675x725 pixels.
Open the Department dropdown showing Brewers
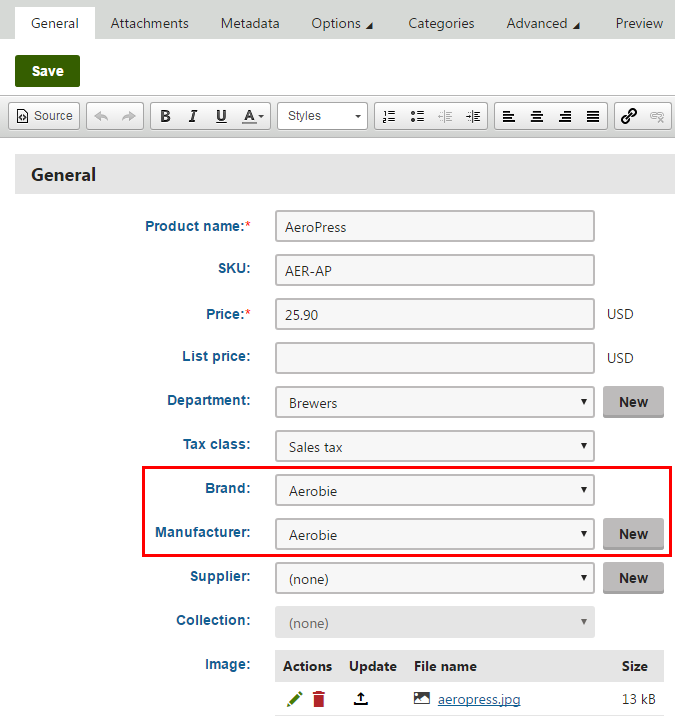pos(435,402)
